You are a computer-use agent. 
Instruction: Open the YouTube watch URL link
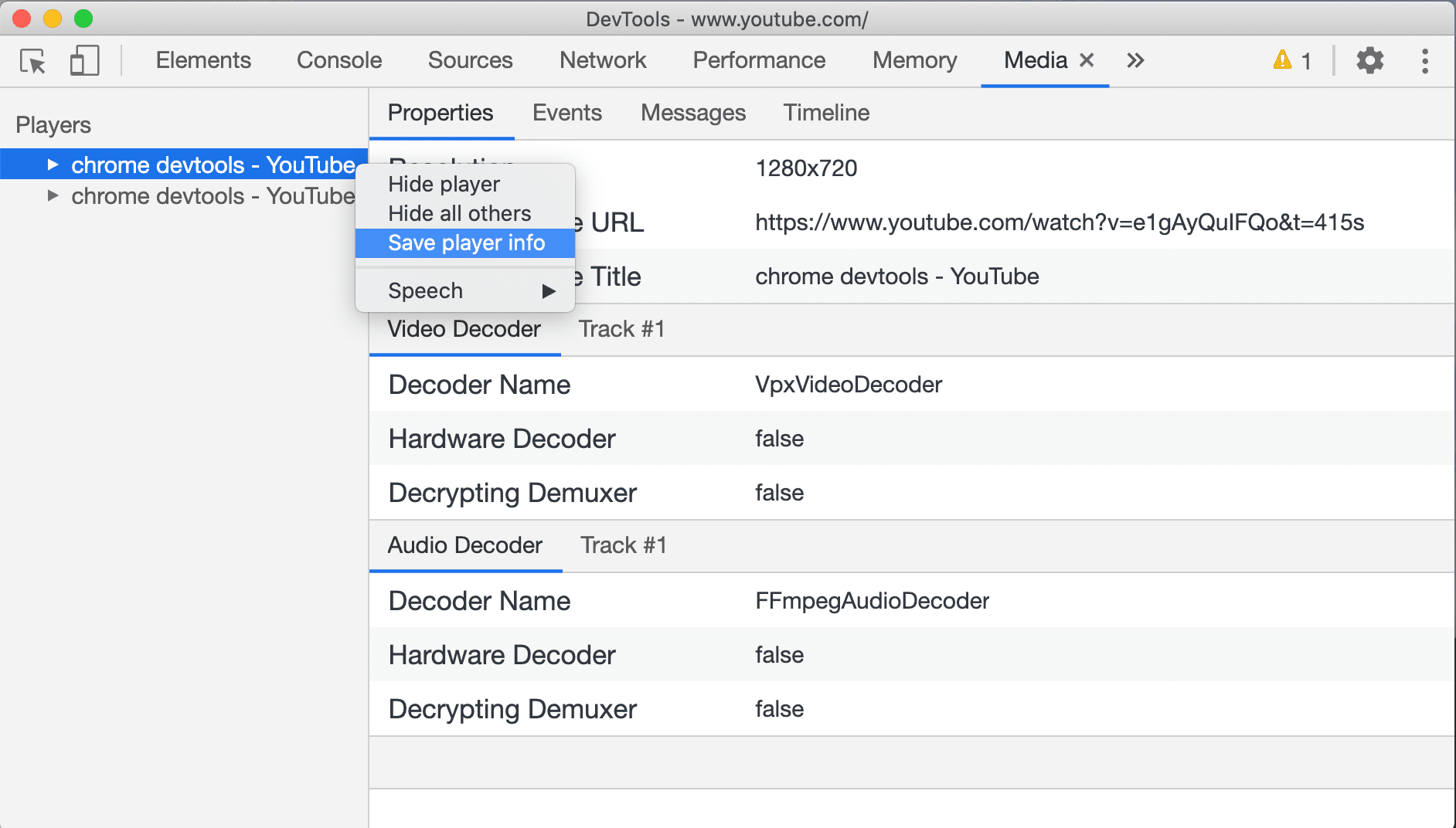1060,222
